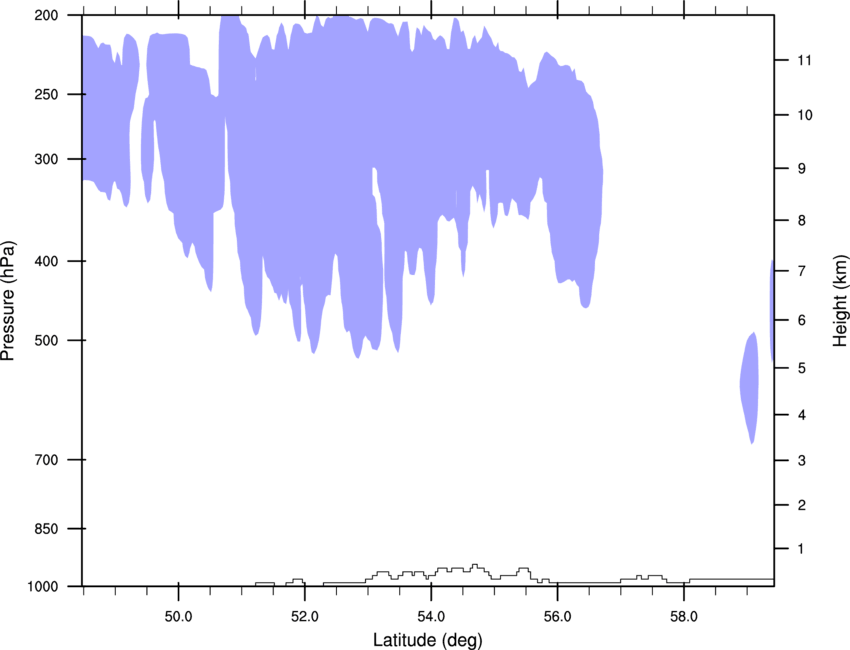850x650 pixels.
Task: Click the 56.0 latitude tick label
Action: click(x=557, y=617)
